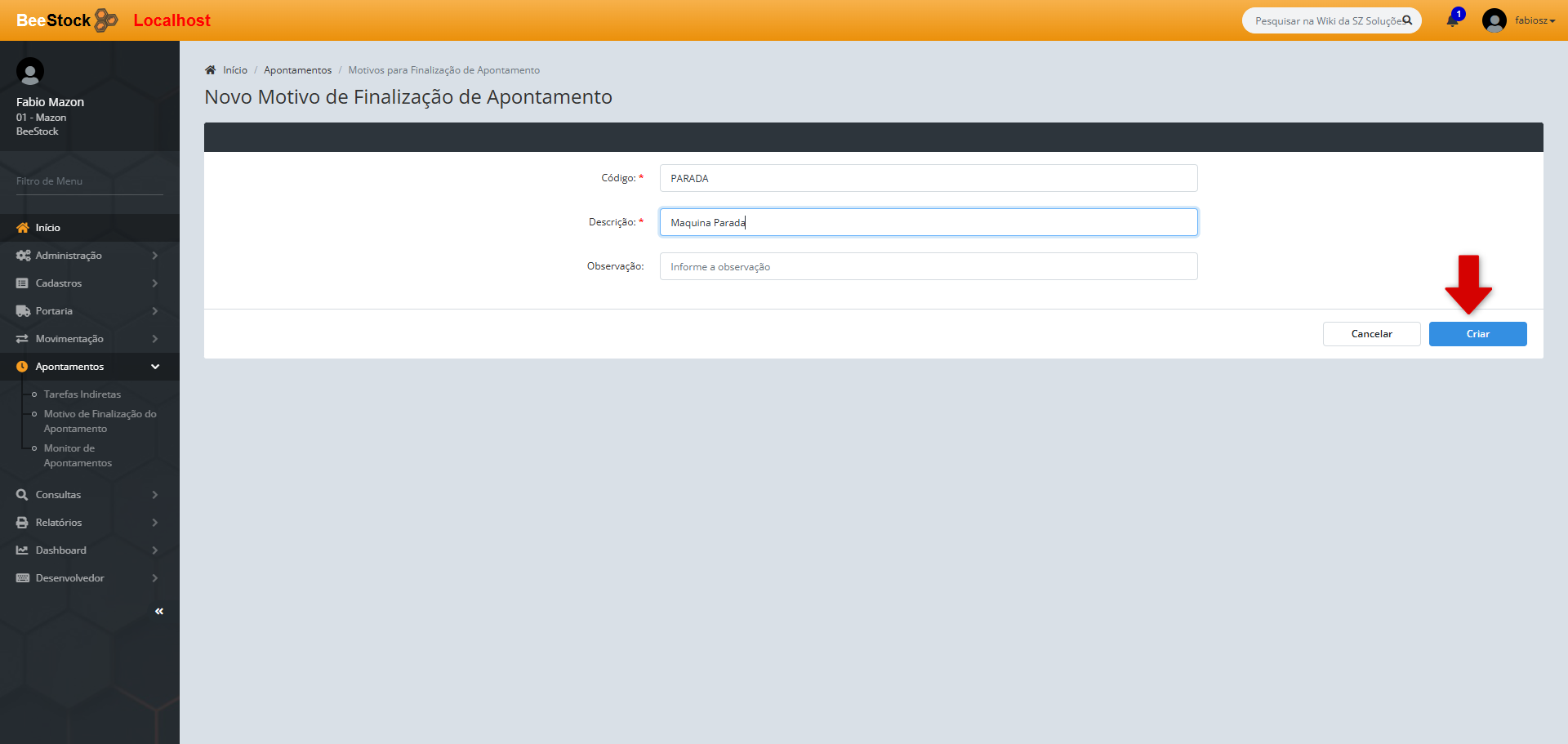Click the notification bell icon

[1452, 20]
